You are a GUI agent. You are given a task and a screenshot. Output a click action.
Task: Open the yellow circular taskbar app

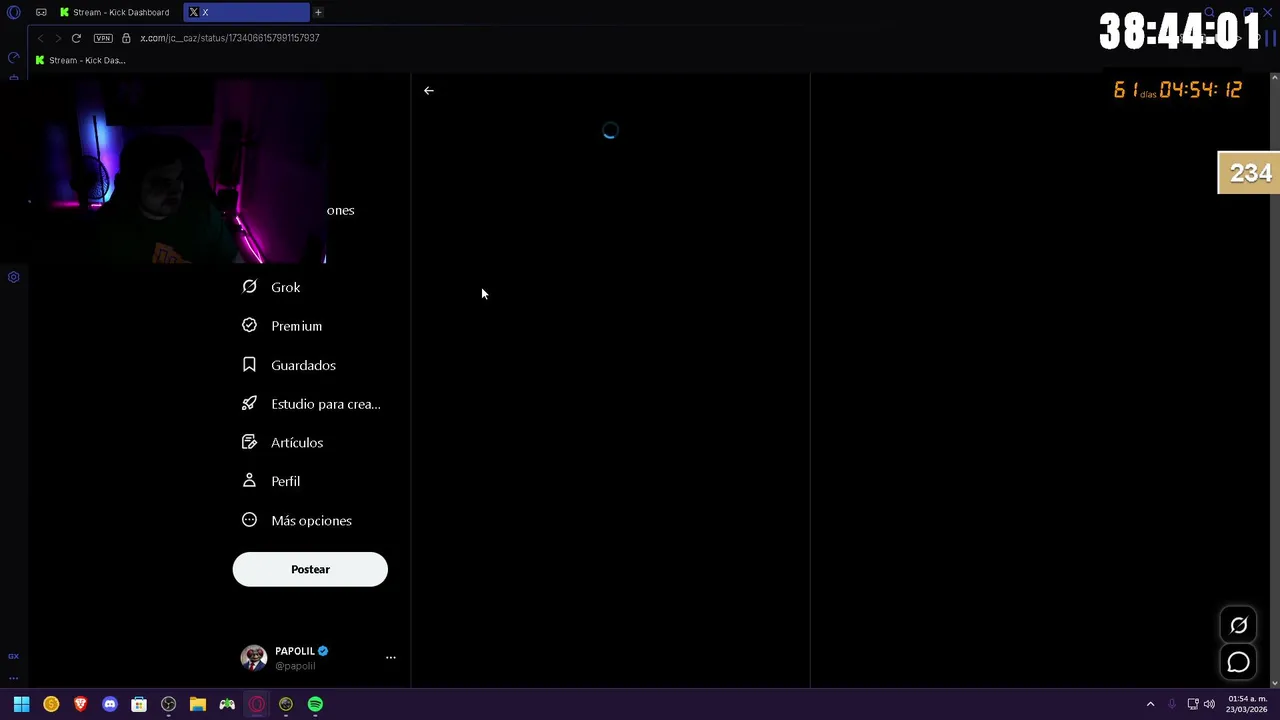(x=286, y=704)
